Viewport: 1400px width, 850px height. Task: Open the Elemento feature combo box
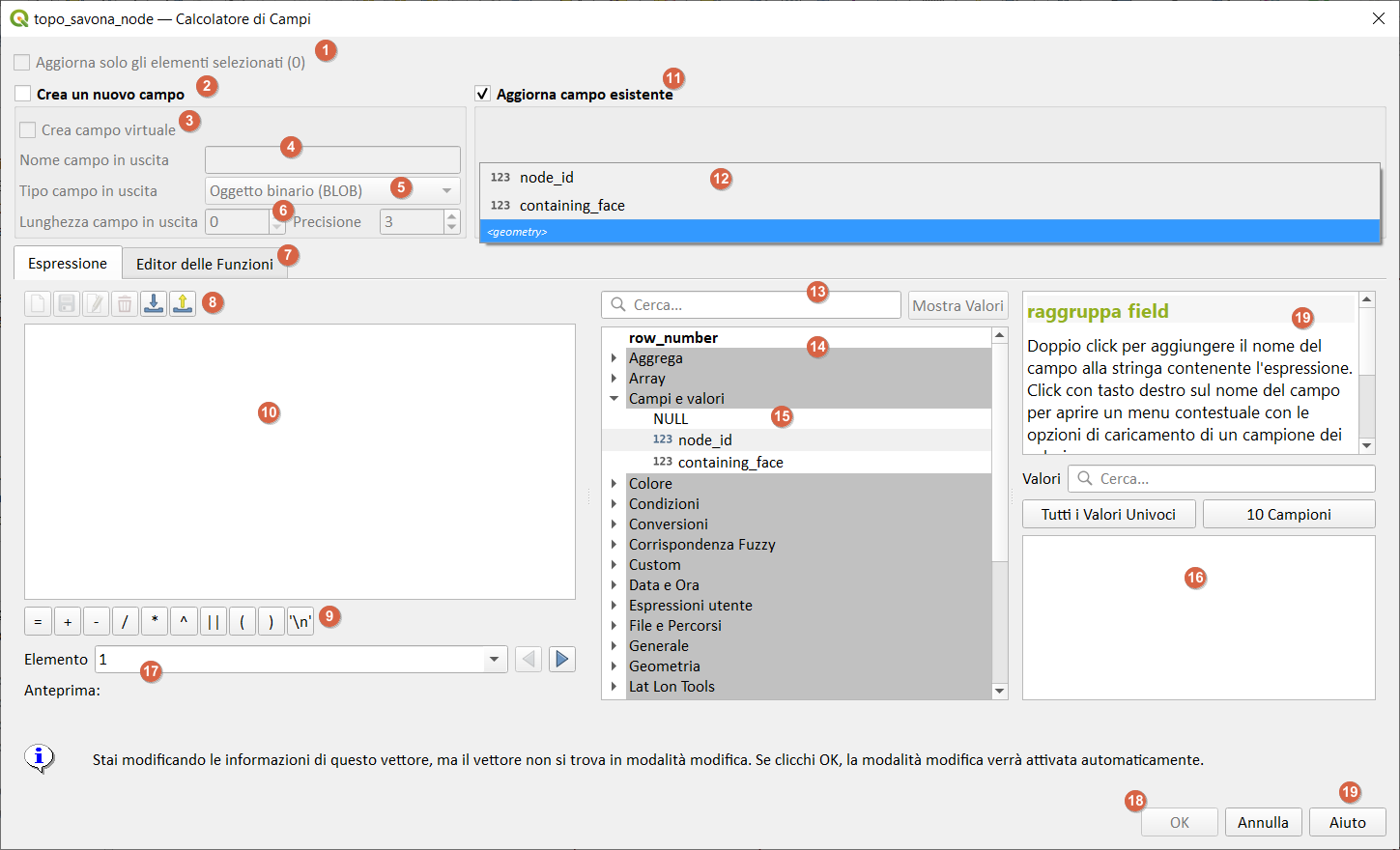point(301,660)
